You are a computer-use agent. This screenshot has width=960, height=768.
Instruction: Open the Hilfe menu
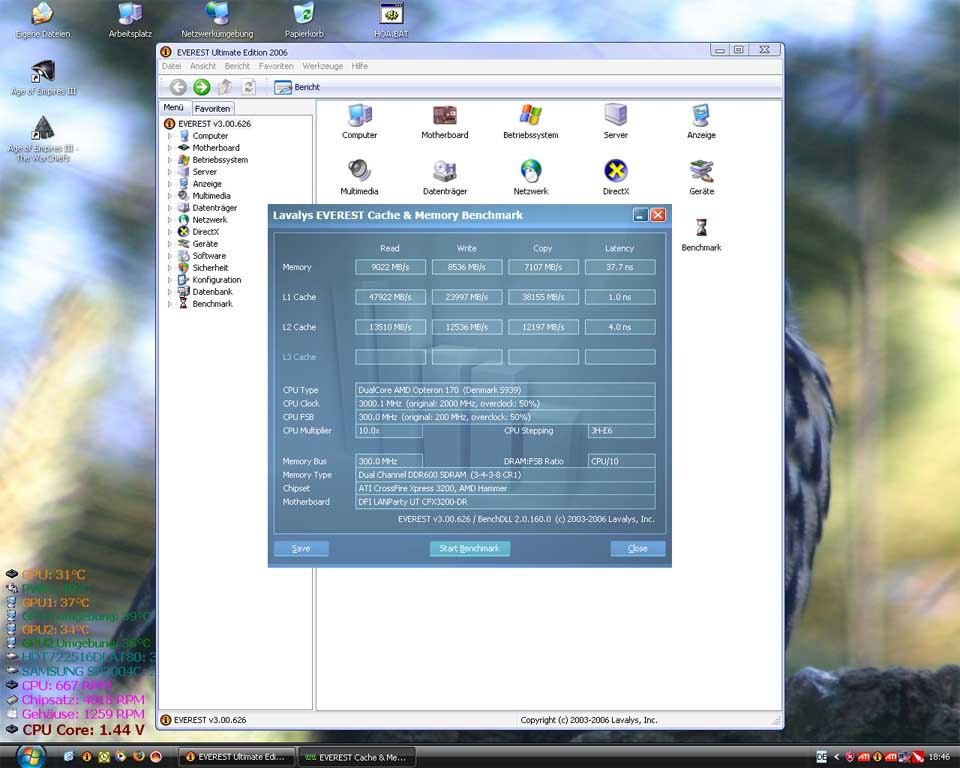pos(360,66)
